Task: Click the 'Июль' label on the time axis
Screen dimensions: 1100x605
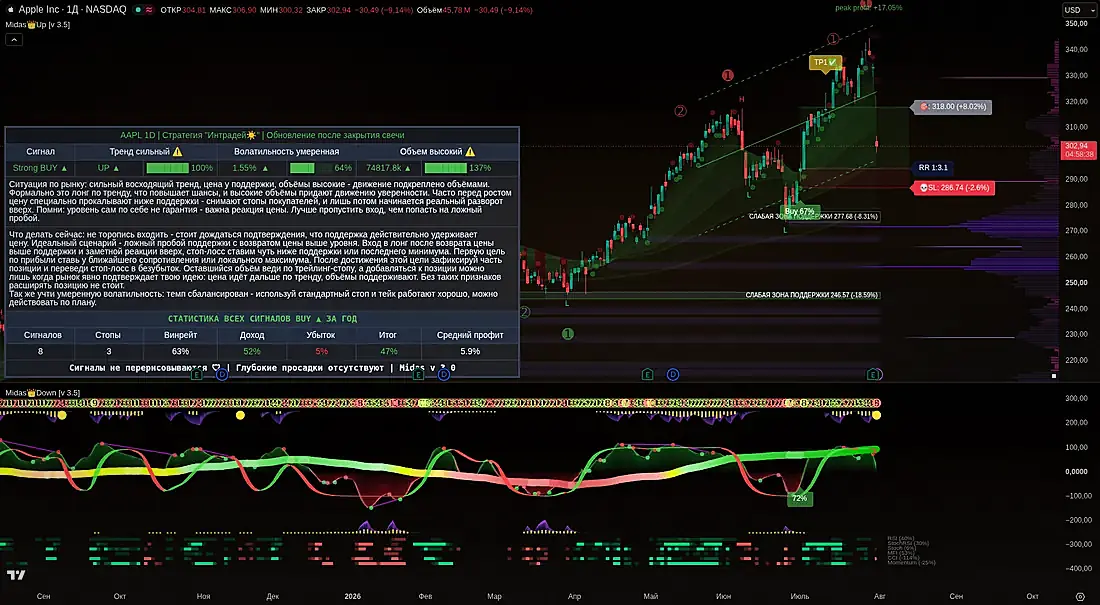Action: coord(800,597)
